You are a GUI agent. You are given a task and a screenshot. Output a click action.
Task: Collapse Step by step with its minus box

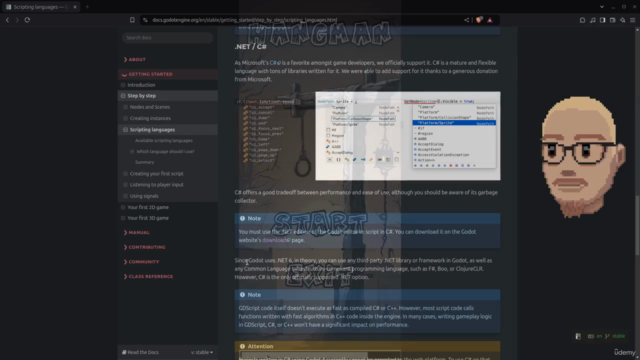pyautogui.click(x=123, y=96)
